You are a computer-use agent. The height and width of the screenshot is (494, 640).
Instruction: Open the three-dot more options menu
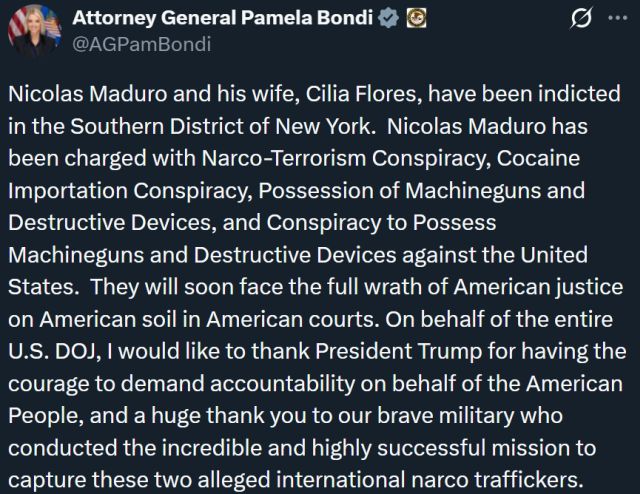[x=620, y=19]
